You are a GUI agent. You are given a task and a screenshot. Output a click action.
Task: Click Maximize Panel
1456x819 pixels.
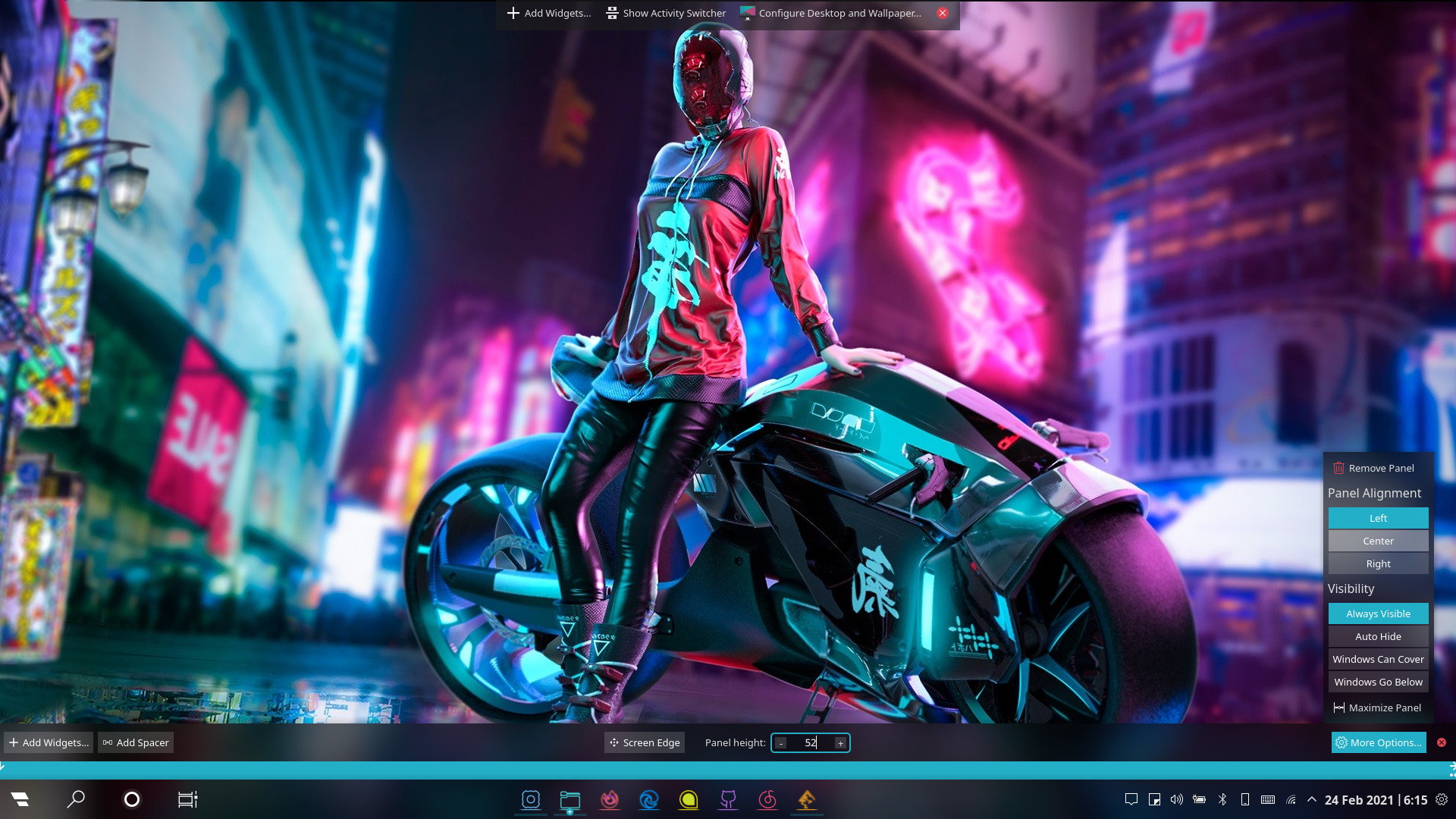[x=1378, y=708]
